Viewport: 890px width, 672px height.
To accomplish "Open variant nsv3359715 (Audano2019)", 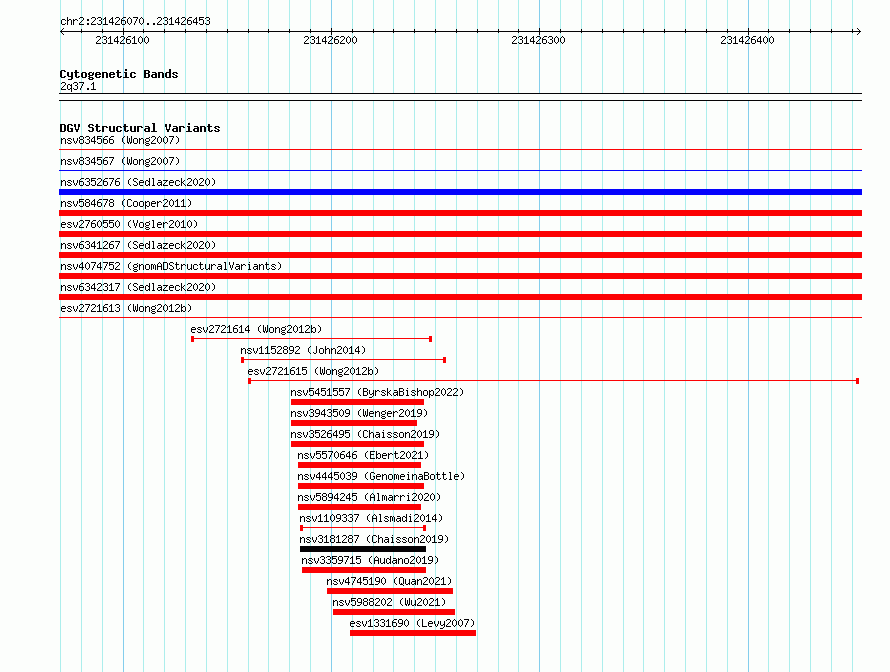I will (370, 560).
